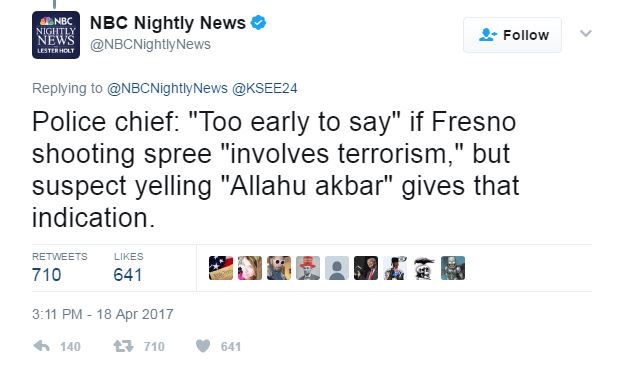Open the @NBCNightlyNews handle under the name

(150, 44)
